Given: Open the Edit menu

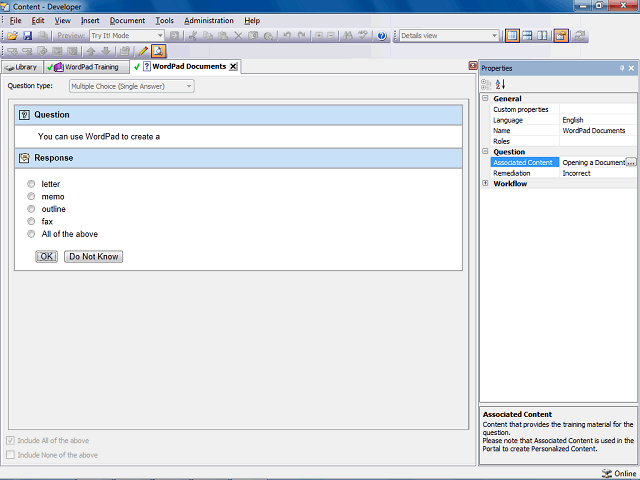Looking at the screenshot, I should click(x=38, y=20).
